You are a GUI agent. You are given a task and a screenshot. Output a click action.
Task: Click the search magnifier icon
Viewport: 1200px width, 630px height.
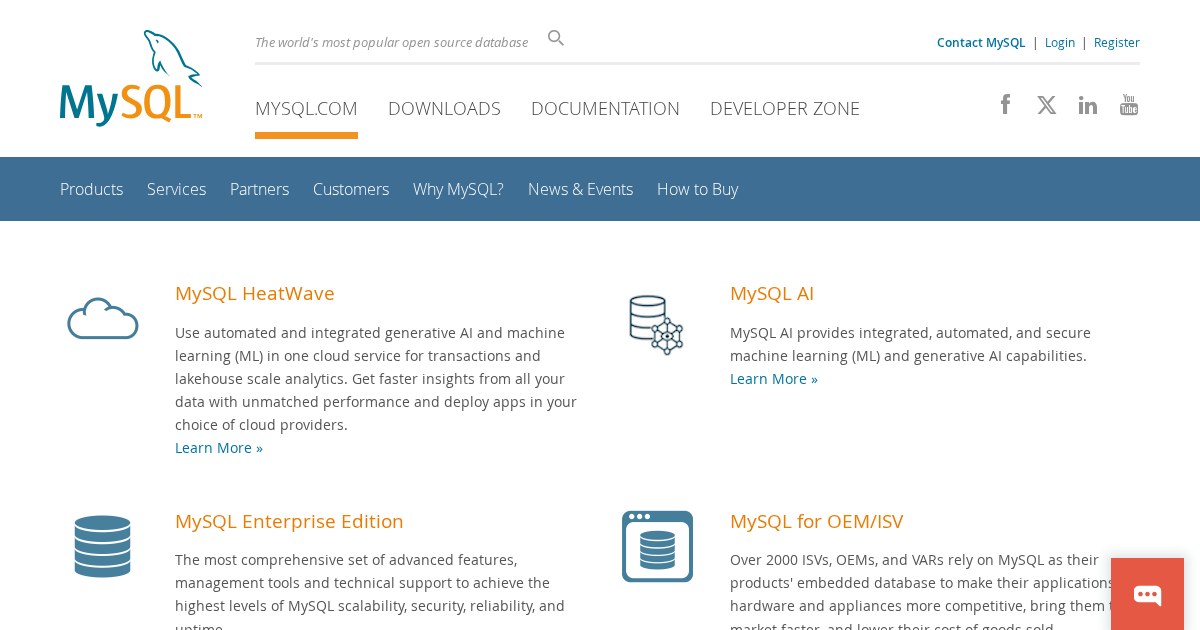(x=556, y=38)
